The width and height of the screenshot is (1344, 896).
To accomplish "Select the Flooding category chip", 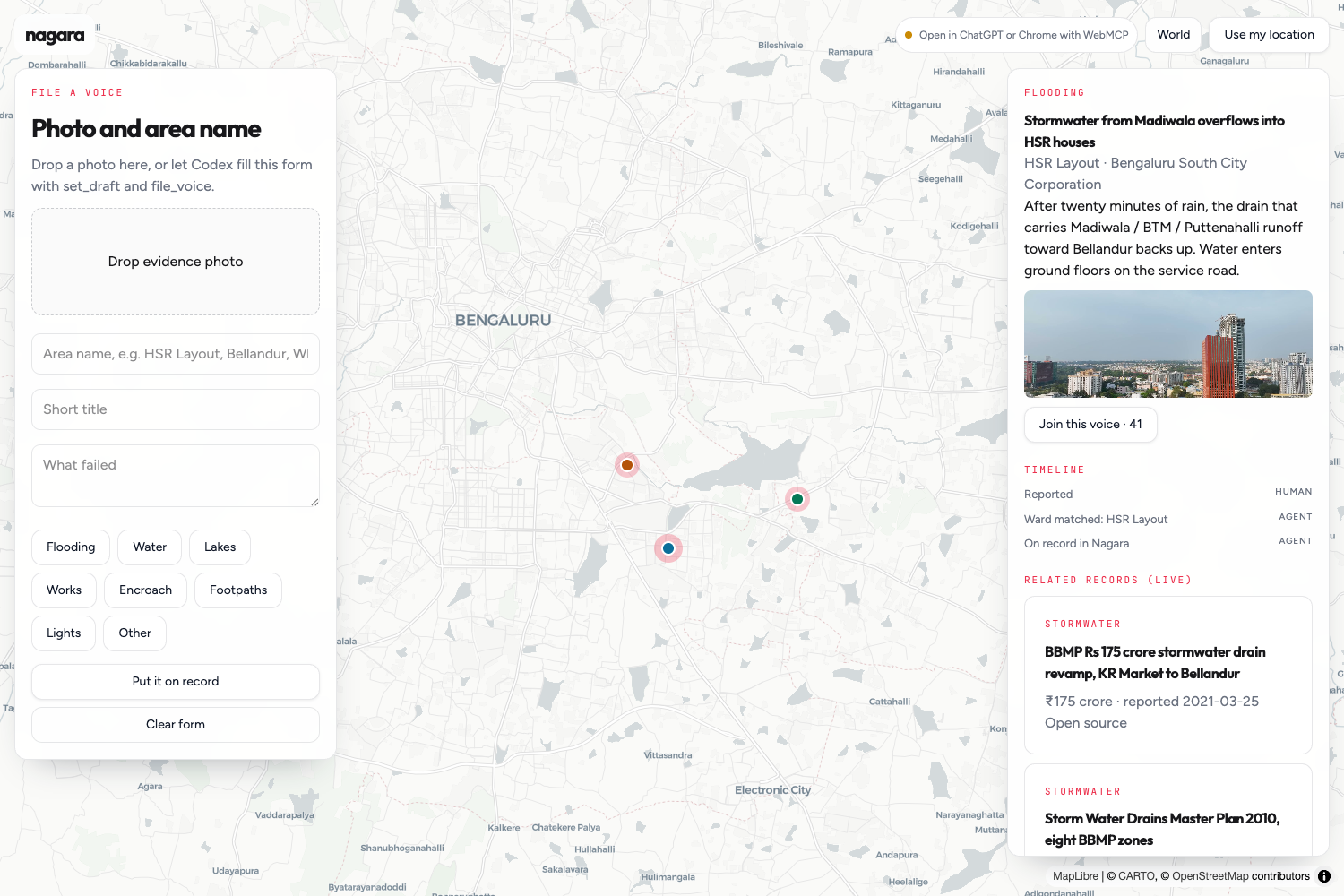I will click(x=71, y=547).
